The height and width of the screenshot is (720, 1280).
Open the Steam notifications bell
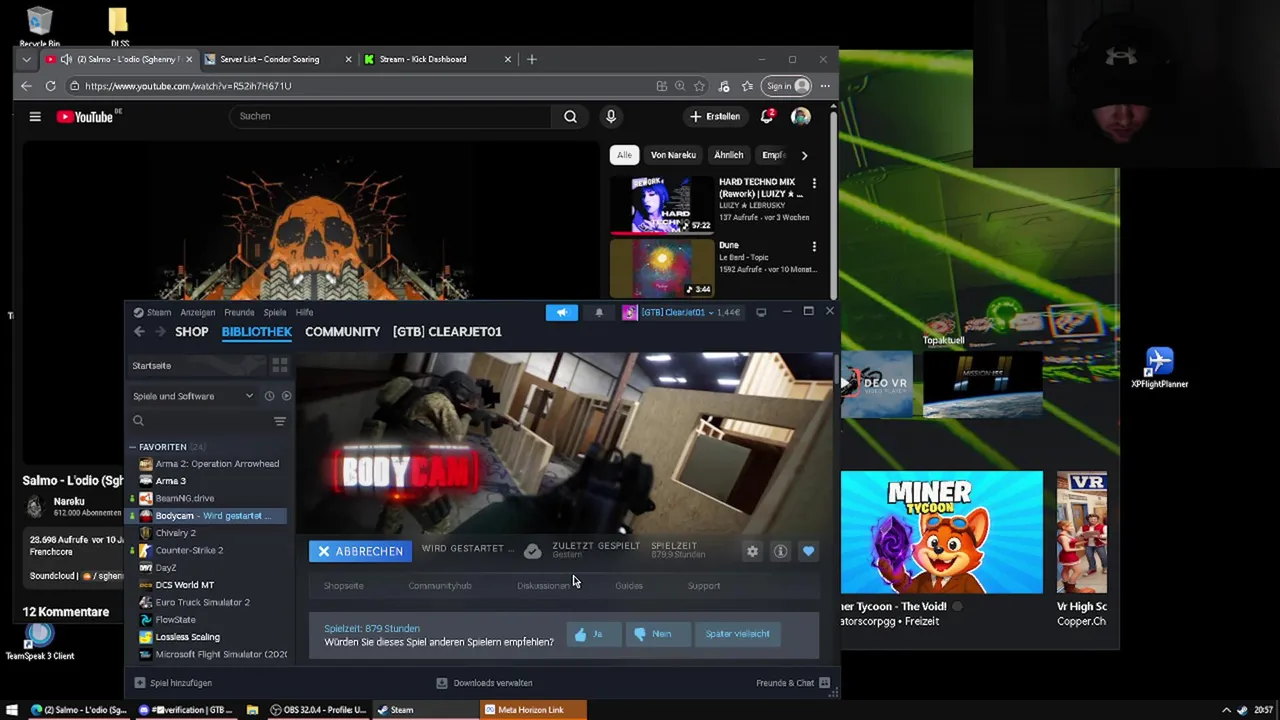(x=599, y=312)
